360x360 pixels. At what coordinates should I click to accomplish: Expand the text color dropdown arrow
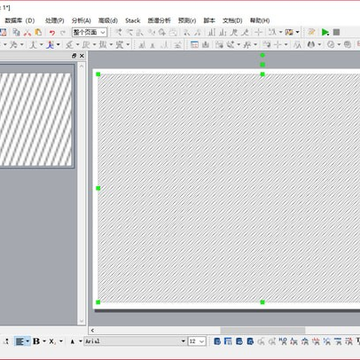80,341
